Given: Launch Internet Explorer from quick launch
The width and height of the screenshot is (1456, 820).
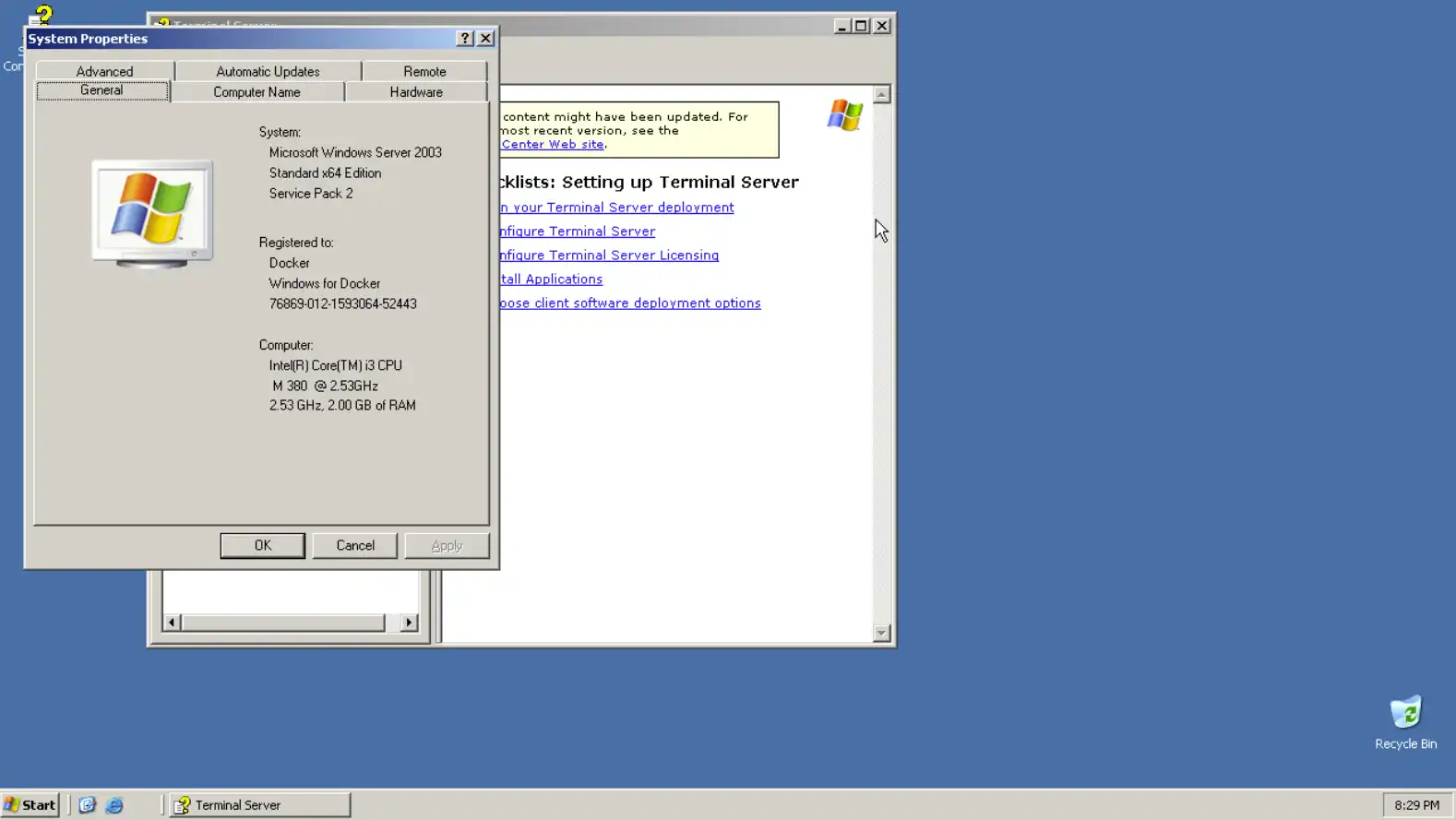Looking at the screenshot, I should pyautogui.click(x=114, y=805).
